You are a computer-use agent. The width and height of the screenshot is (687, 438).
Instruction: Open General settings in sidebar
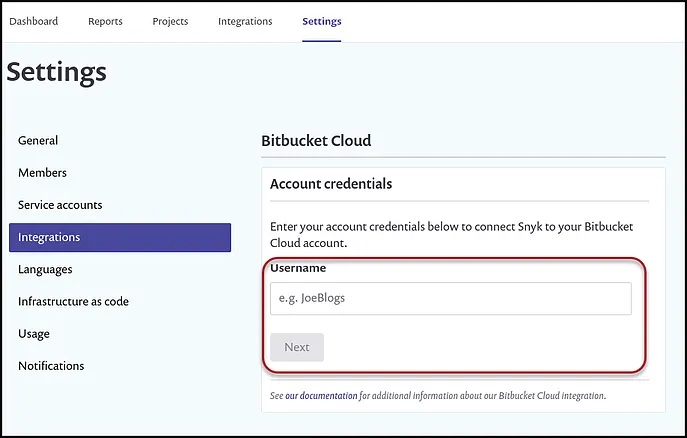(38, 141)
